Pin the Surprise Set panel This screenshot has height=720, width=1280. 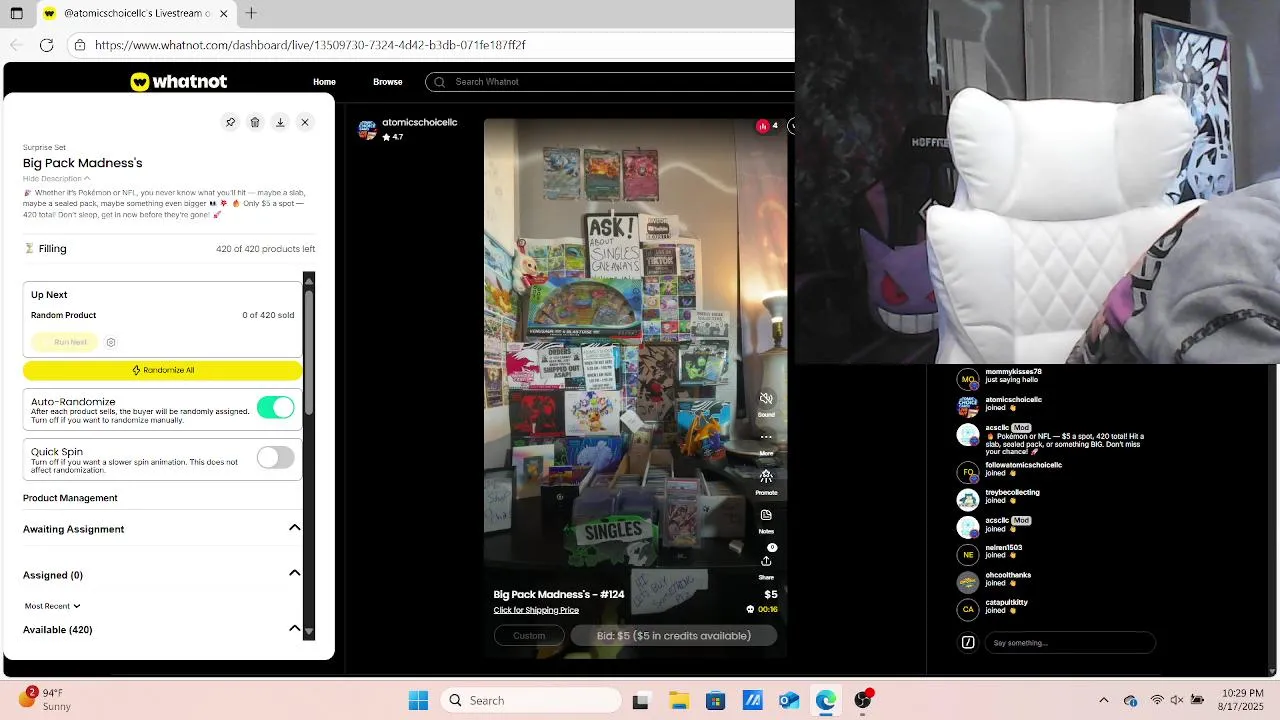[x=230, y=122]
